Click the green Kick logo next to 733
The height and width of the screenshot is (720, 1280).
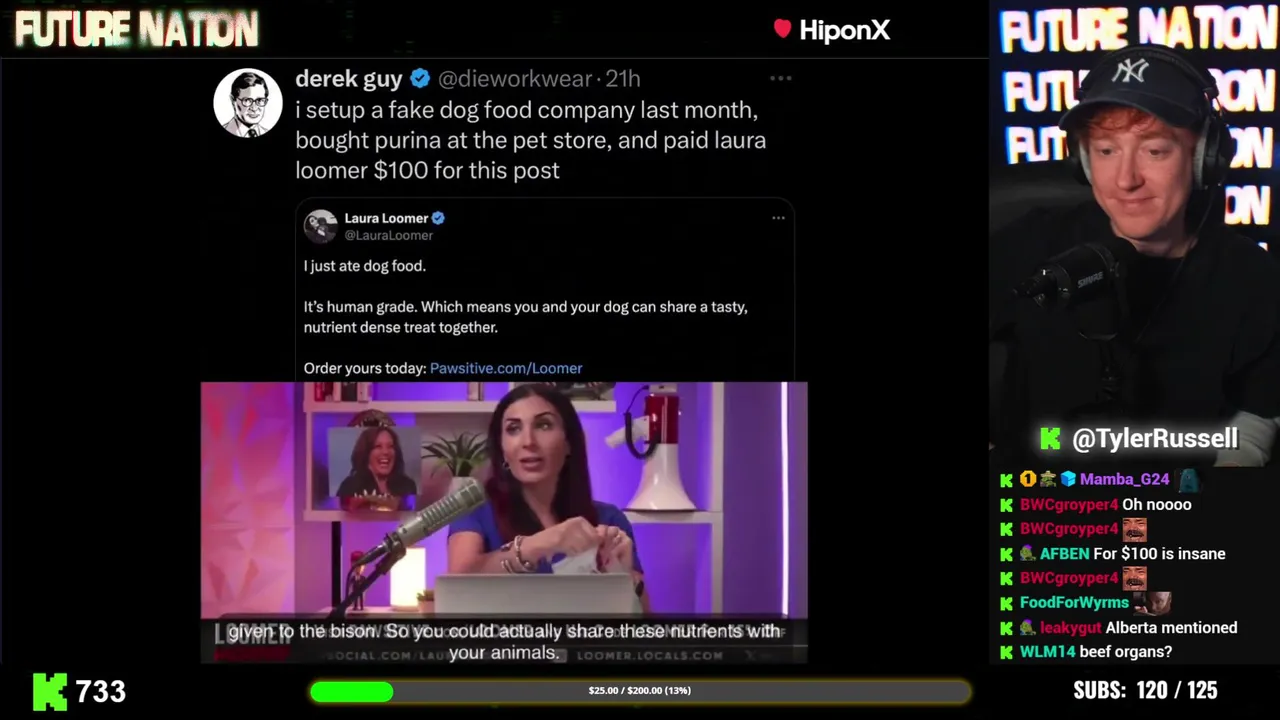(50, 691)
